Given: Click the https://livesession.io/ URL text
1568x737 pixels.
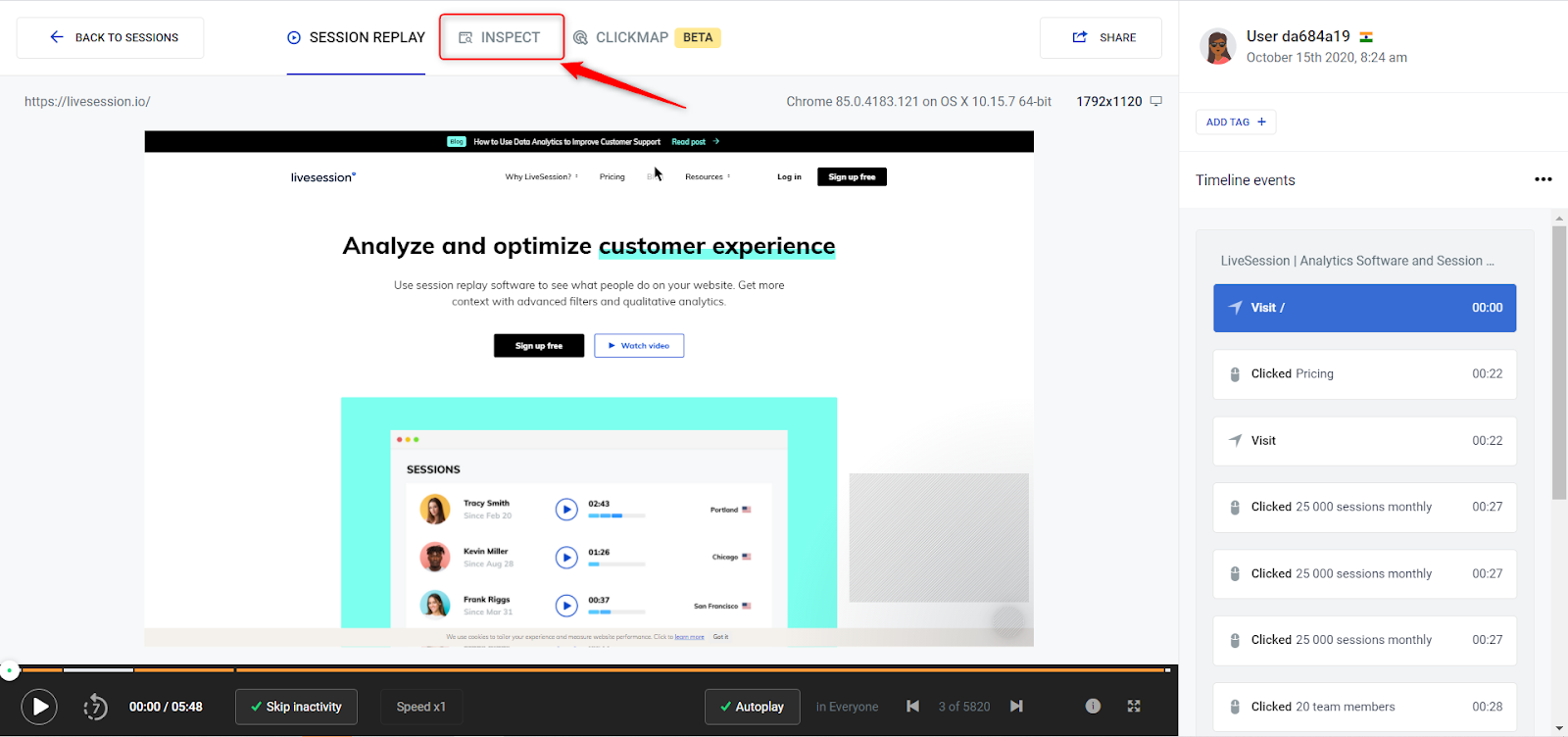Looking at the screenshot, I should point(87,101).
